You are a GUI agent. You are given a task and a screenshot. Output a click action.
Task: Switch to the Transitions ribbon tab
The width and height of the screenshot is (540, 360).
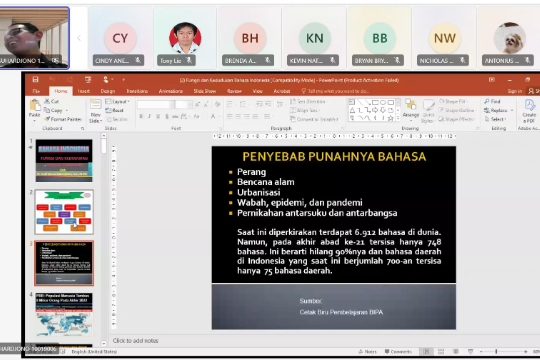(x=137, y=91)
